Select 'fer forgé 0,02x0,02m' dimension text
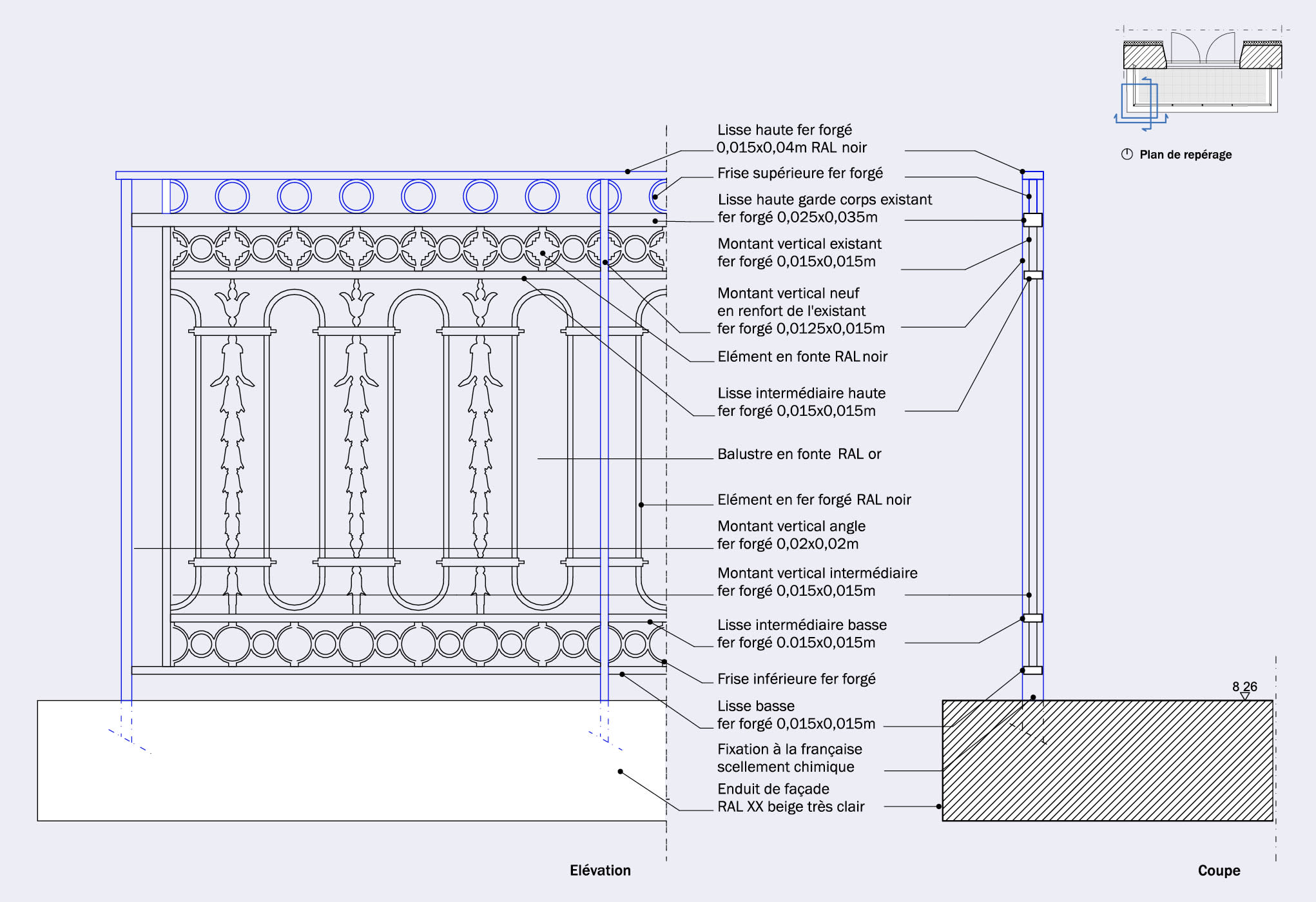The width and height of the screenshot is (1316, 902). point(788,544)
